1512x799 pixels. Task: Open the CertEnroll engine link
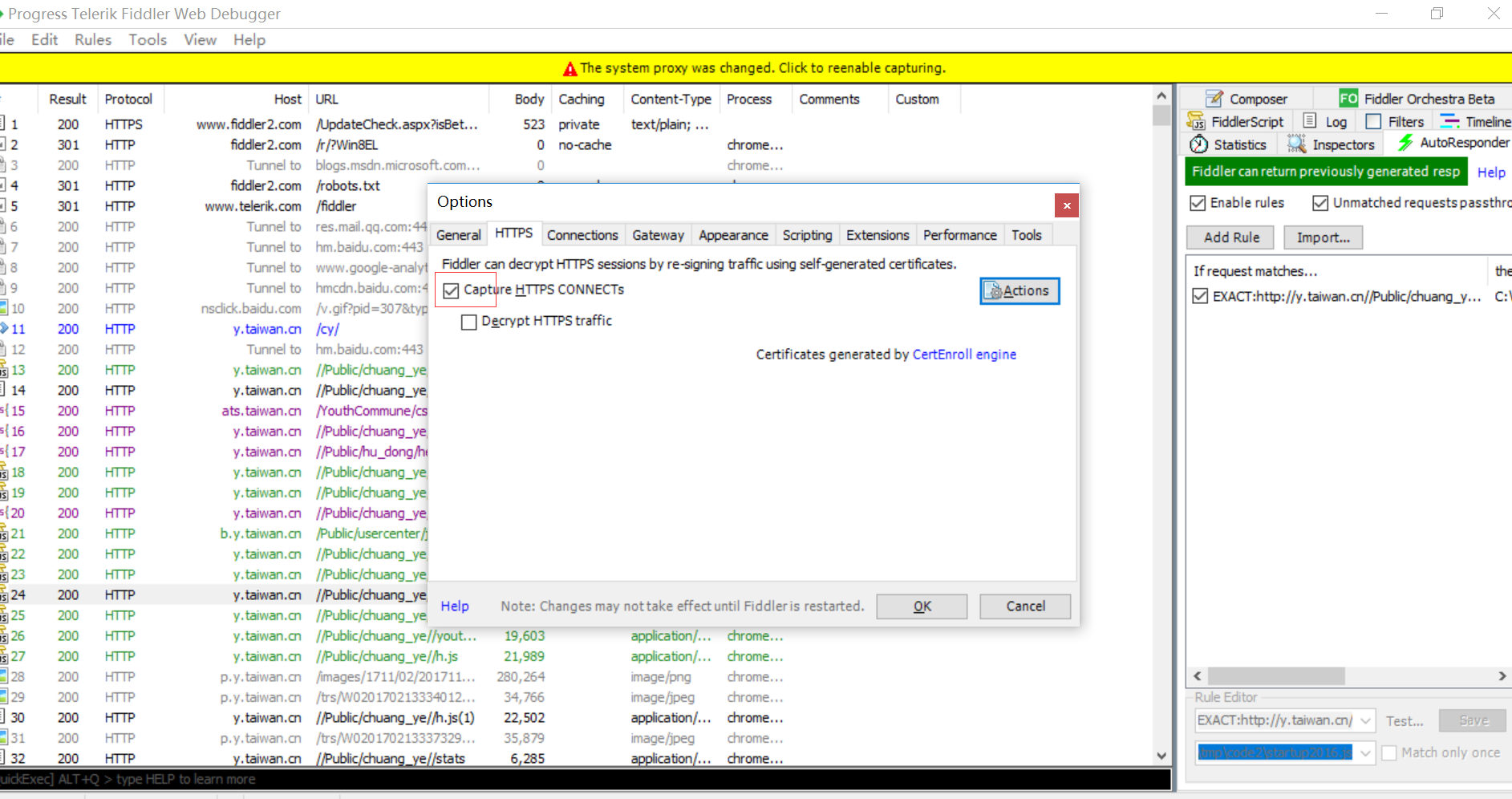[964, 355]
